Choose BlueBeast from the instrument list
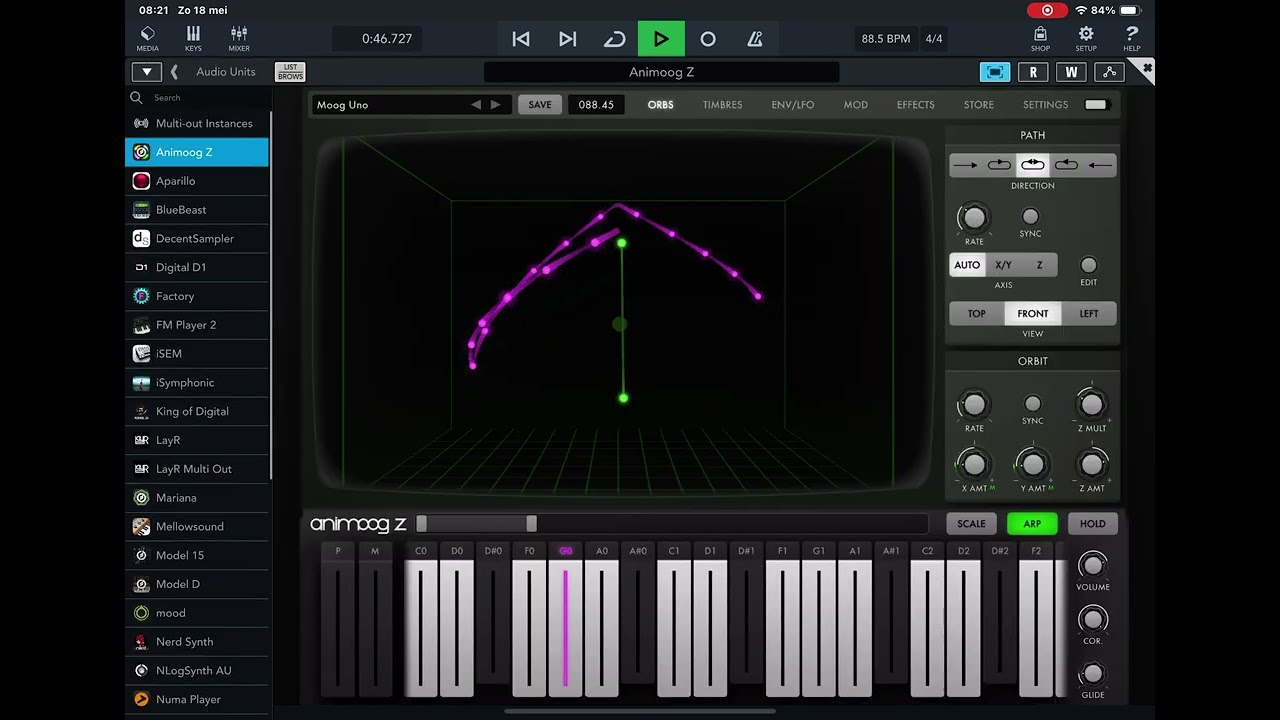 197,210
